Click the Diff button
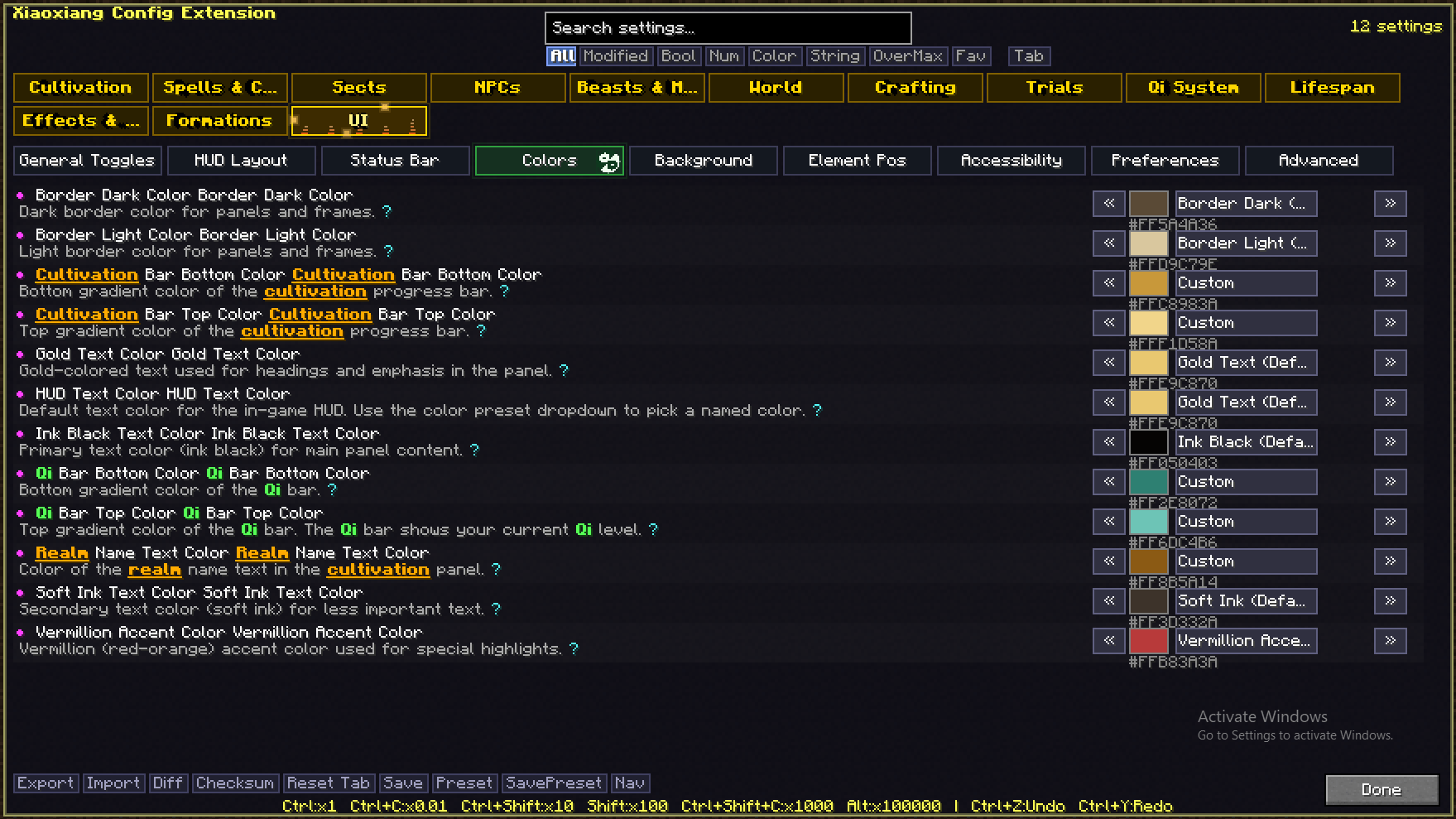The height and width of the screenshot is (819, 1456). pyautogui.click(x=168, y=783)
